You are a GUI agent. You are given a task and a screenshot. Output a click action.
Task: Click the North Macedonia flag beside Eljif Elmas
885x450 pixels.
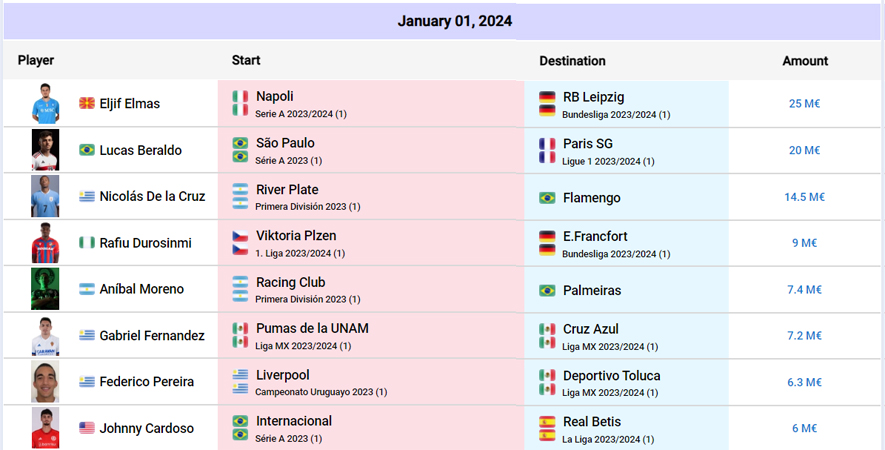[x=86, y=103]
